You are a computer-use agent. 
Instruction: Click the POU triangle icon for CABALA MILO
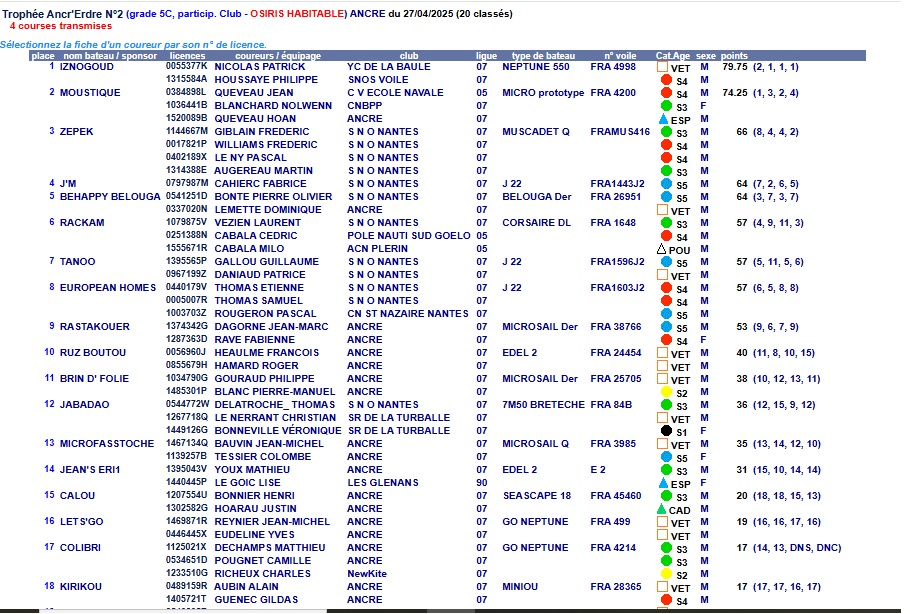pyautogui.click(x=662, y=249)
